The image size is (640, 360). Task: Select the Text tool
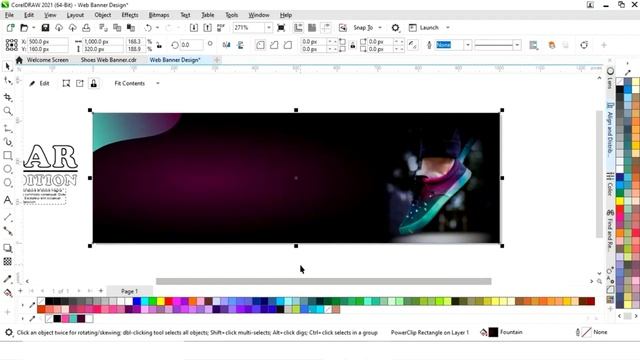pos(8,200)
